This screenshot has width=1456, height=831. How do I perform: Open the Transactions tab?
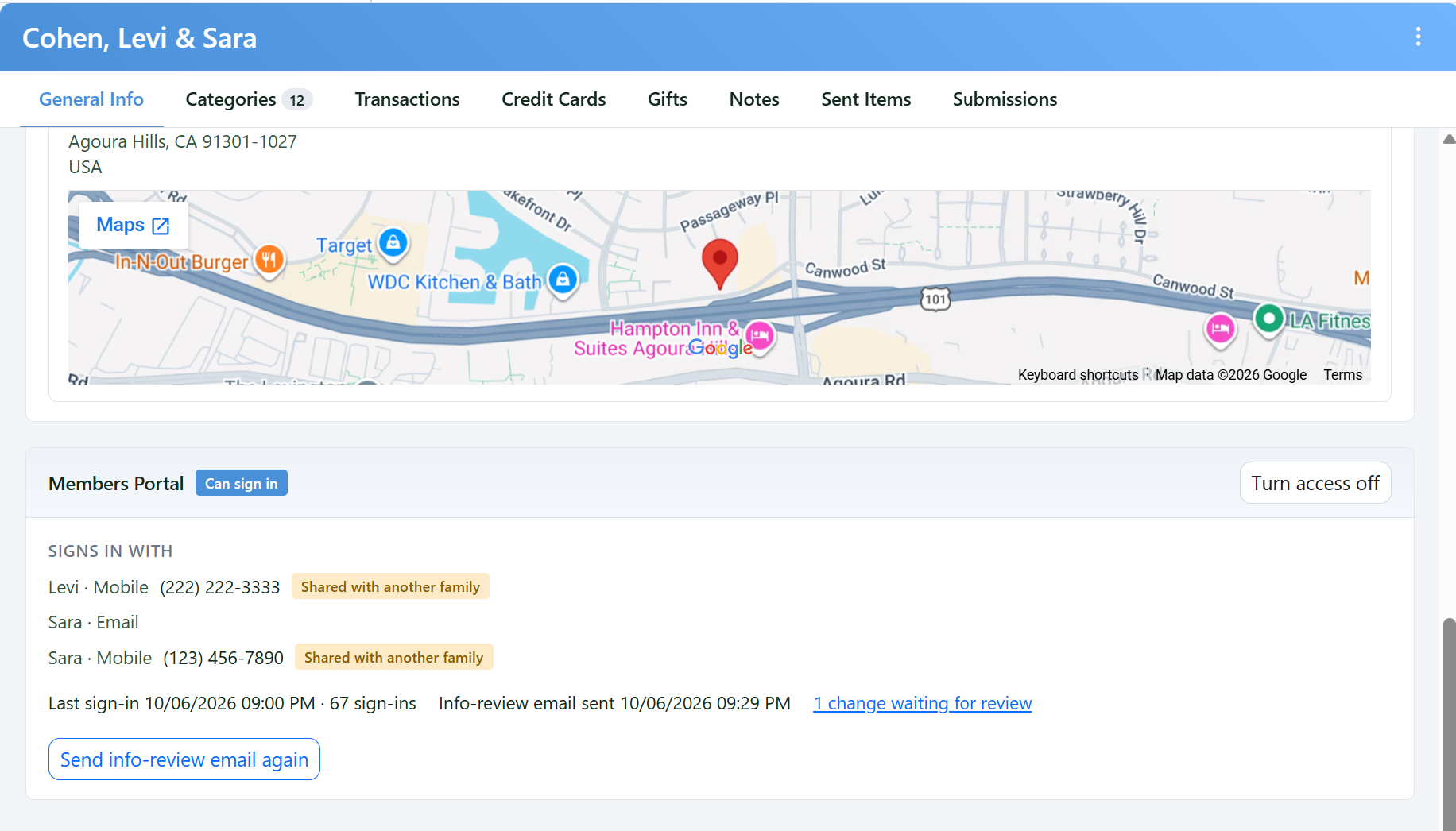(407, 99)
